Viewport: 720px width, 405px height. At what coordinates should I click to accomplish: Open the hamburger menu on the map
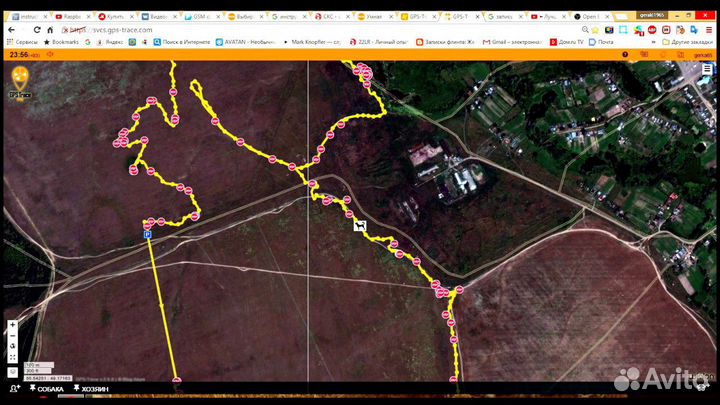point(707,69)
